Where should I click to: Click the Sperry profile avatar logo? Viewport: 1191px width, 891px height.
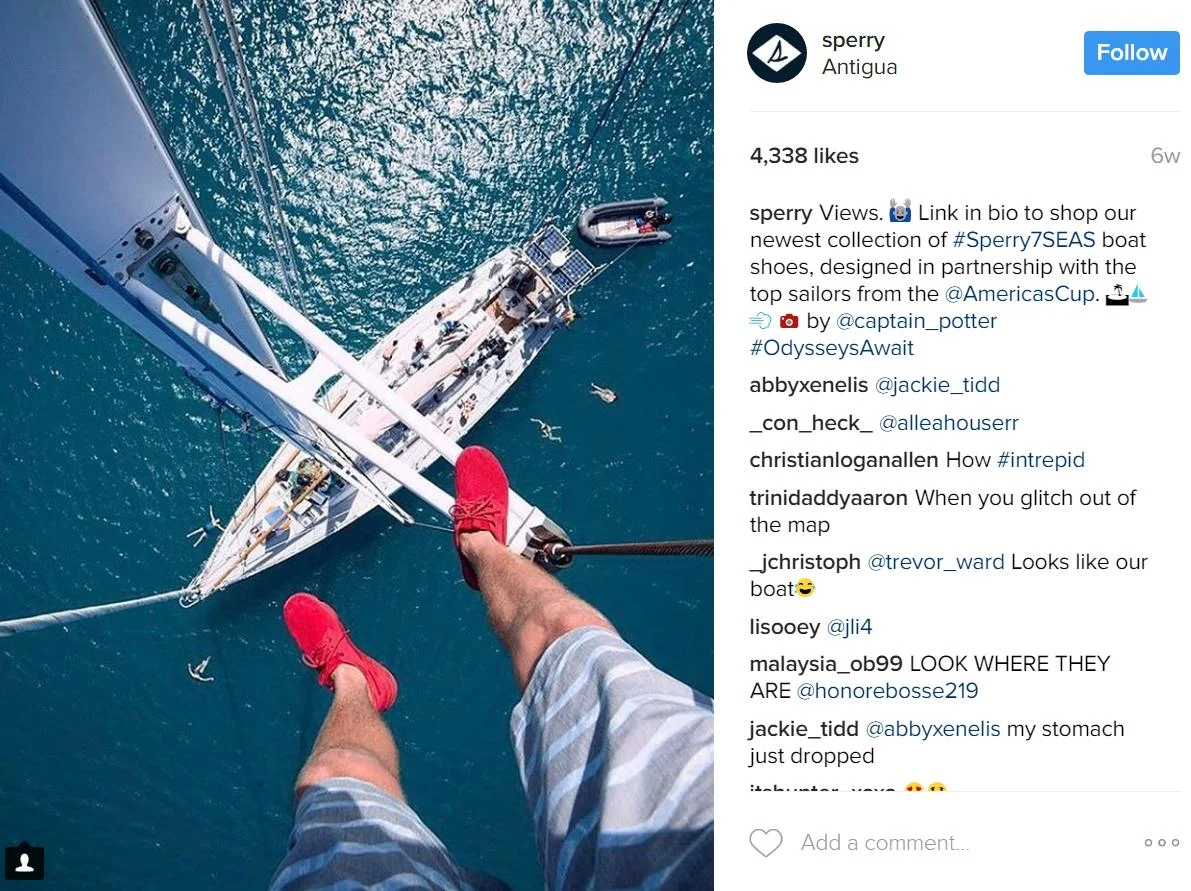[776, 53]
